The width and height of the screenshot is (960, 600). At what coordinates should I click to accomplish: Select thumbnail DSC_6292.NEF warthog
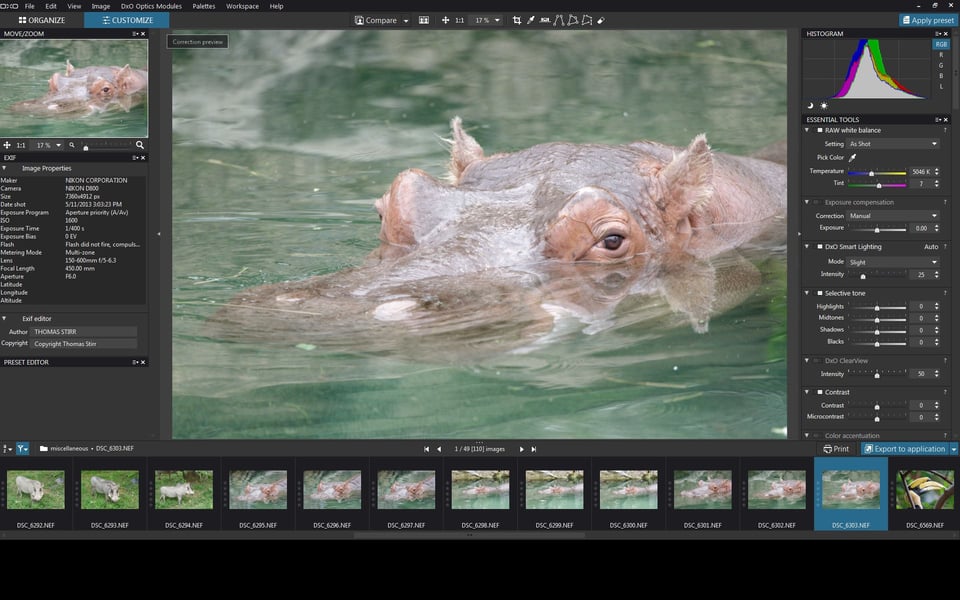tap(36, 490)
